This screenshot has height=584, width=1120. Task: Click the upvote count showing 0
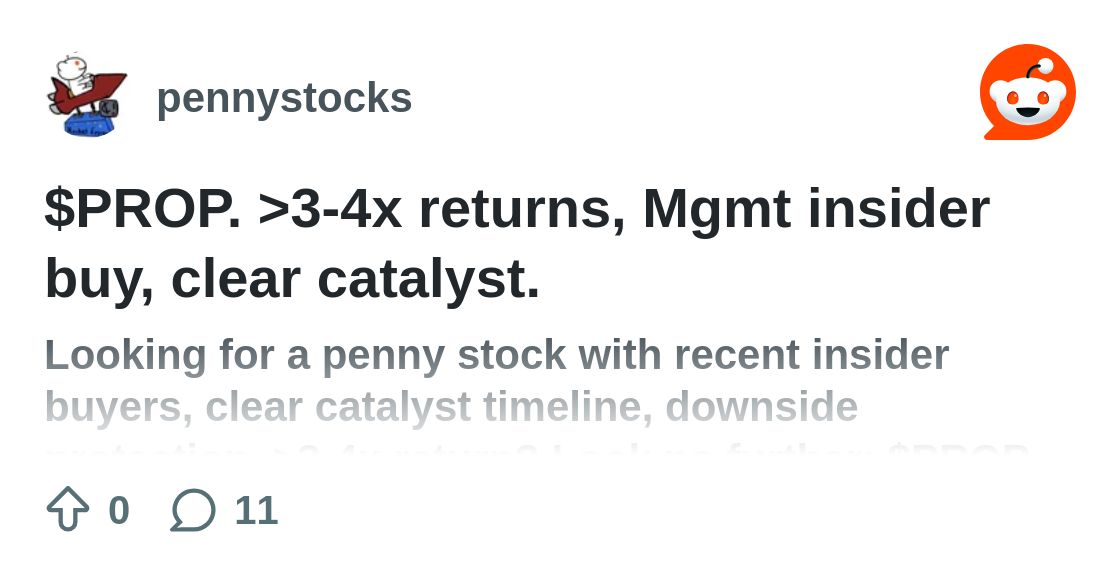(x=118, y=510)
